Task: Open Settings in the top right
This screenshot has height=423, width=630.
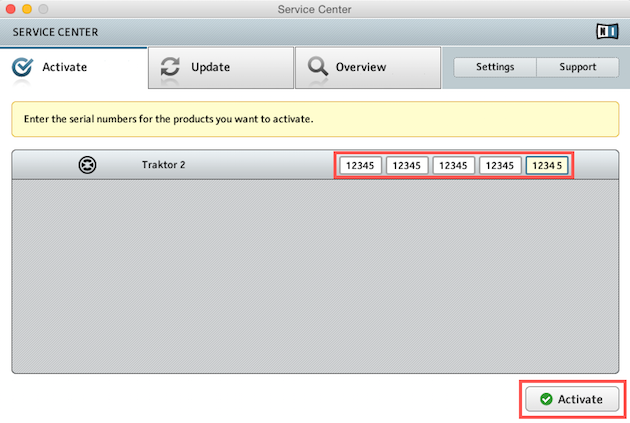Action: pyautogui.click(x=495, y=67)
